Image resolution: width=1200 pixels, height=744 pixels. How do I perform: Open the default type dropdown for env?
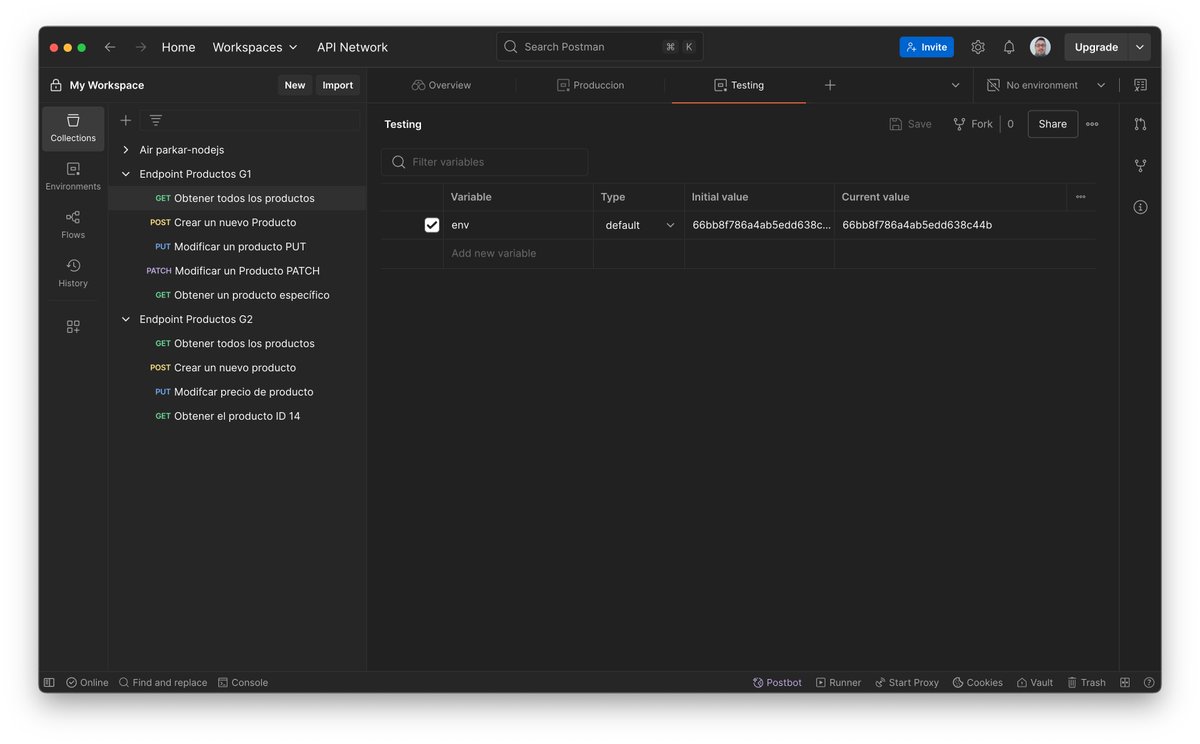click(639, 225)
